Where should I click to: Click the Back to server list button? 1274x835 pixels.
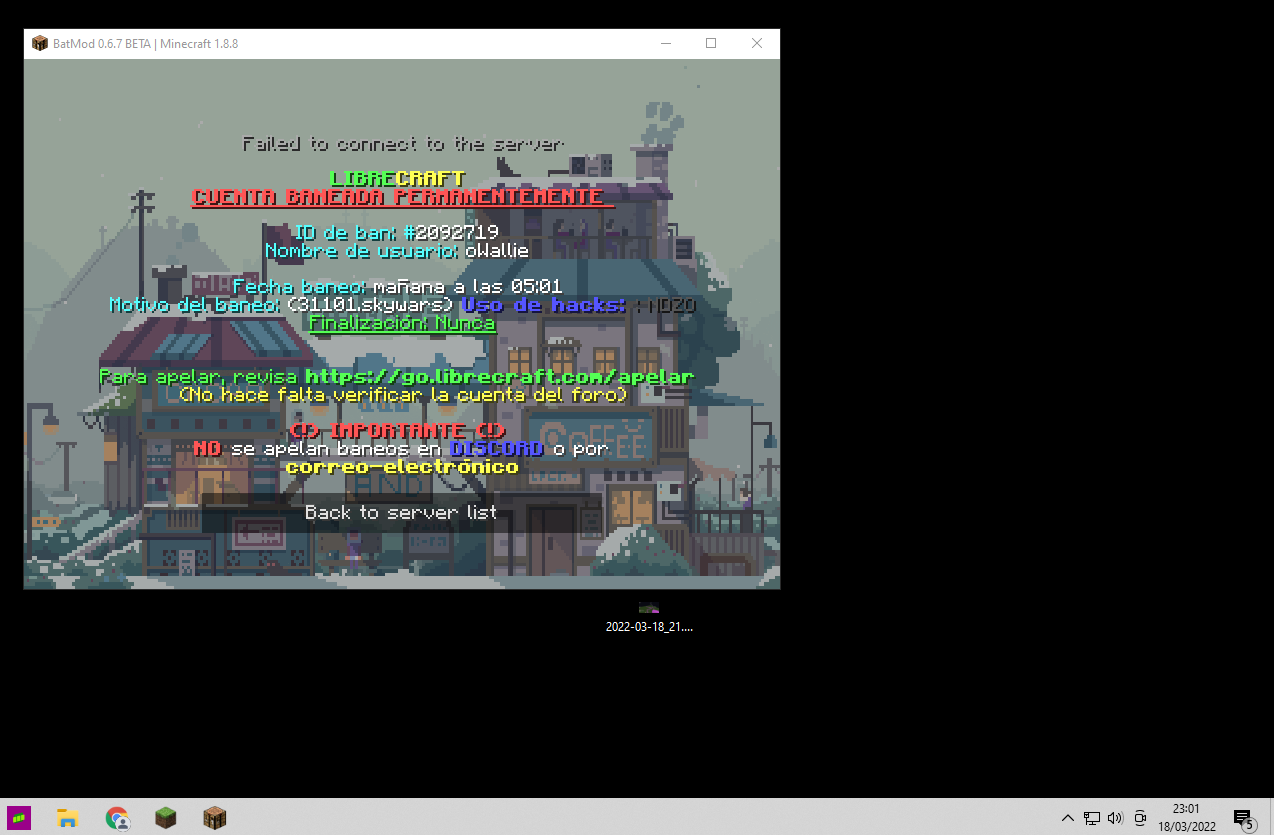coord(401,513)
